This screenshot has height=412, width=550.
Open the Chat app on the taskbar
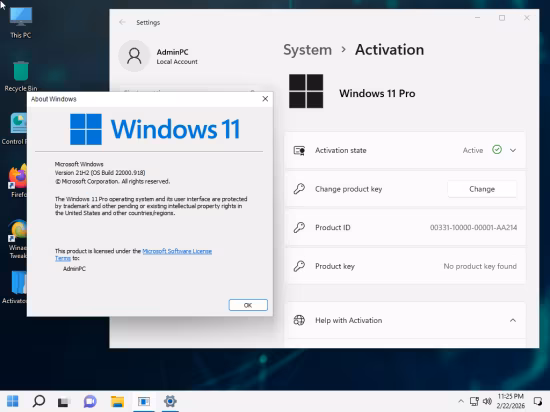[x=90, y=401]
